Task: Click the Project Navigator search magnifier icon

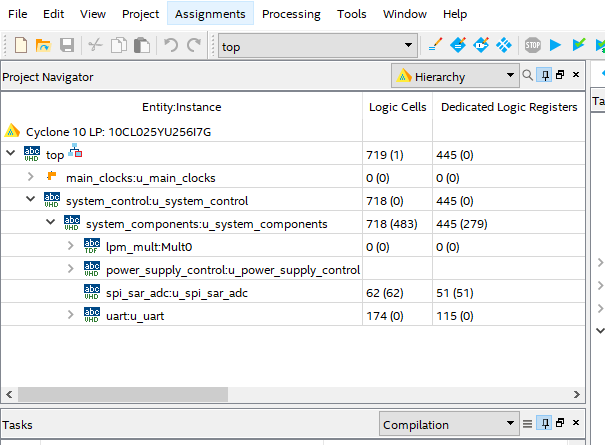Action: click(x=527, y=75)
